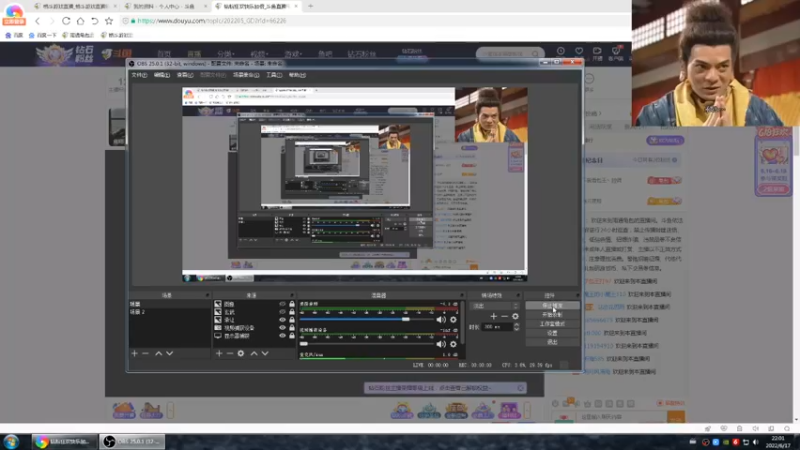Toggle the lock on the 显示器捕获 source
Viewport: 800px width, 450px height.
(x=292, y=336)
